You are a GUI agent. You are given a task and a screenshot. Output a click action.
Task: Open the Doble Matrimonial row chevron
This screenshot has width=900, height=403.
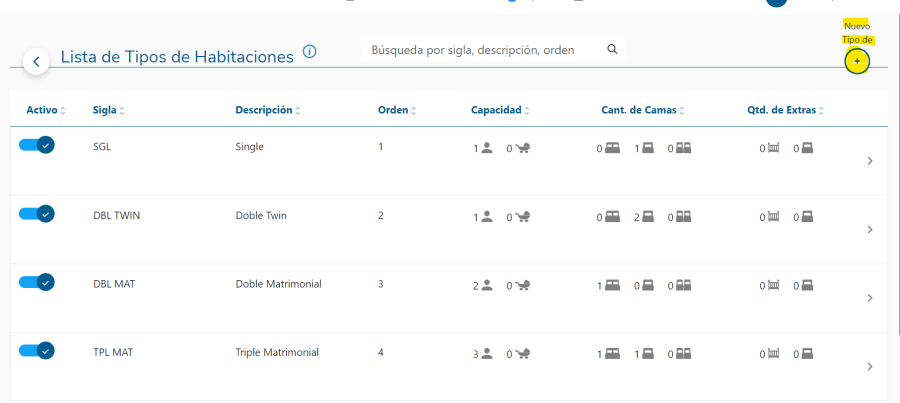pyautogui.click(x=869, y=298)
